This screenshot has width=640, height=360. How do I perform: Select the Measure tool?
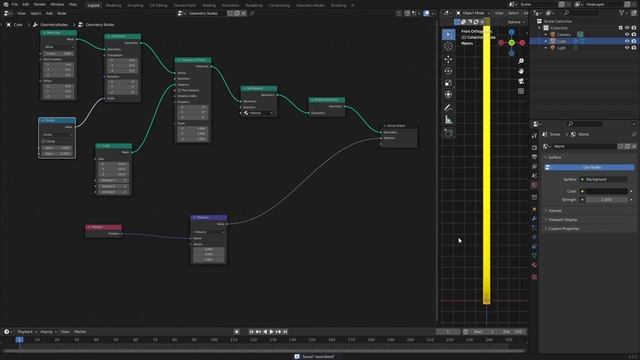click(448, 120)
